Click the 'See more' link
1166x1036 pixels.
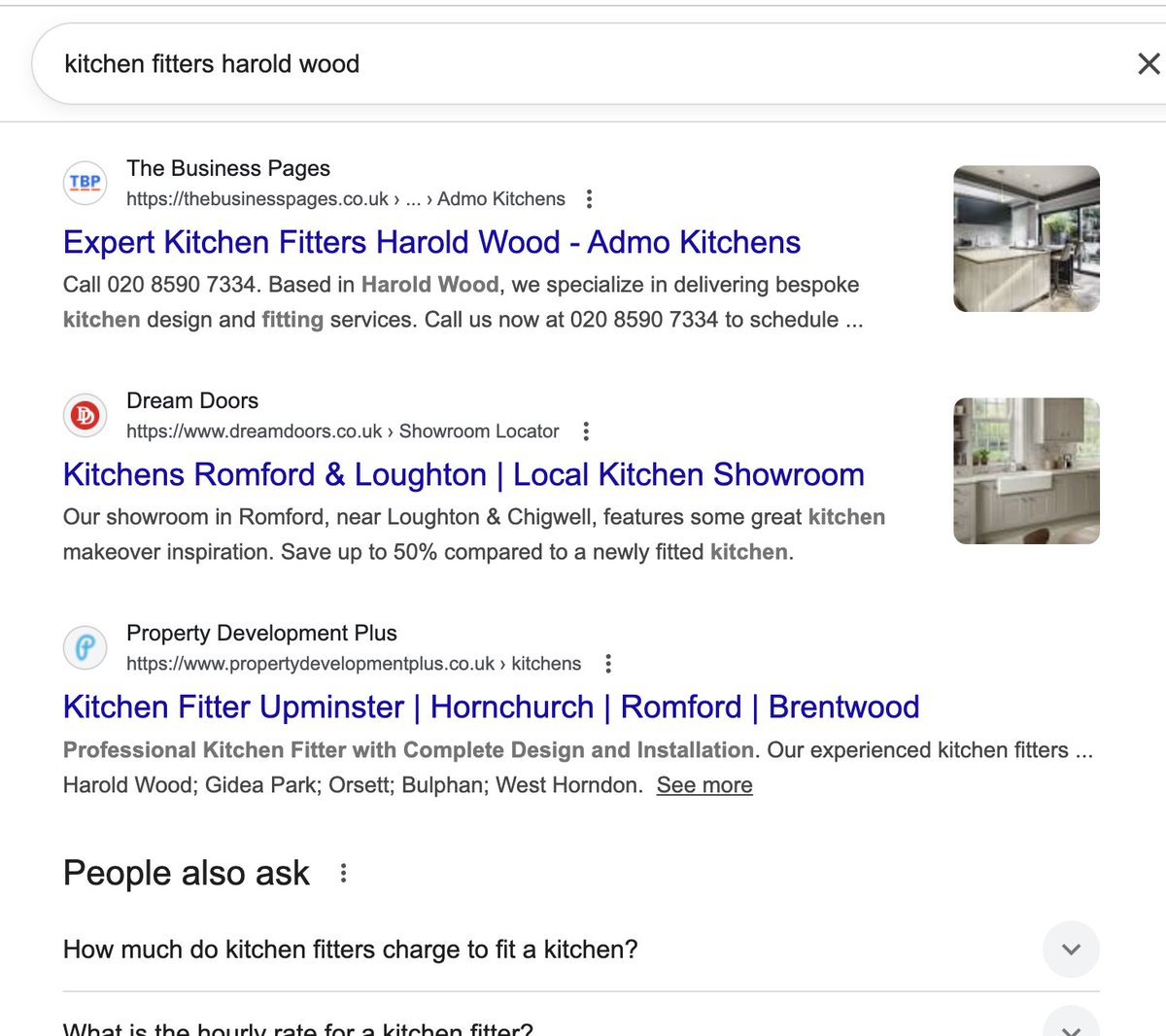coord(704,785)
